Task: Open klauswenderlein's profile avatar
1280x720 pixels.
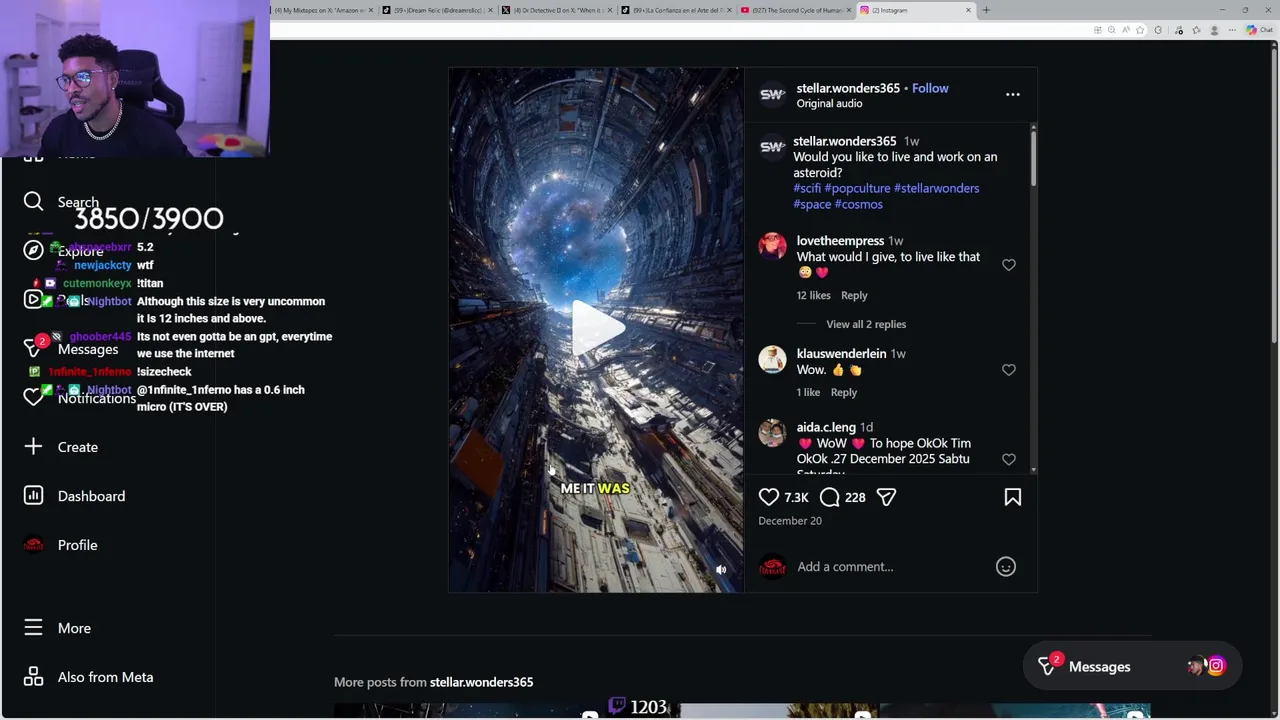Action: (x=772, y=359)
